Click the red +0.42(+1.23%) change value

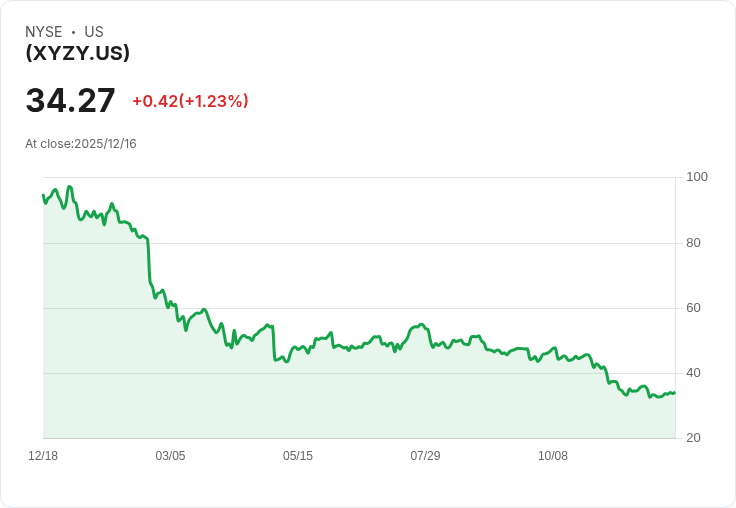click(x=190, y=101)
